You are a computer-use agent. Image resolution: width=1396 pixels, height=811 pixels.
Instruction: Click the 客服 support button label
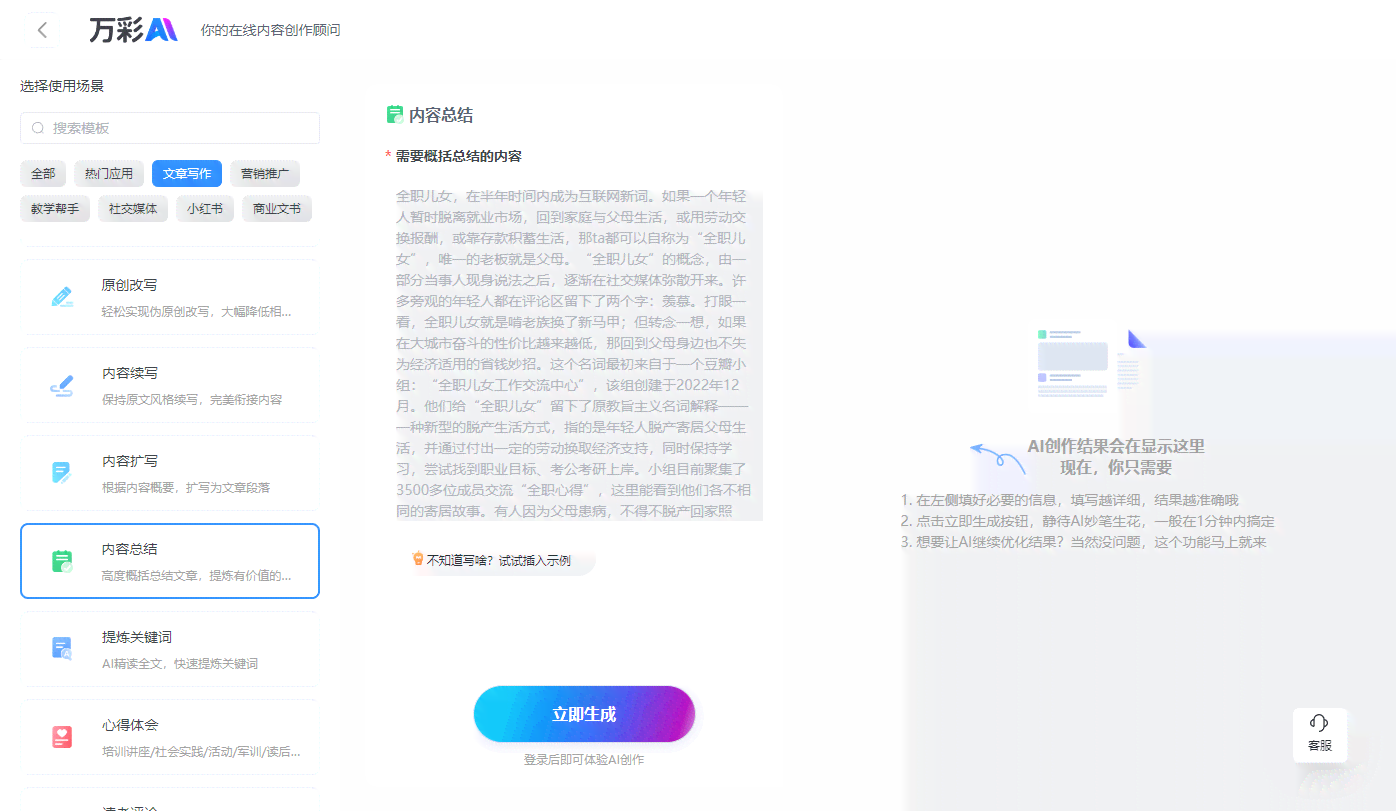coord(1319,746)
